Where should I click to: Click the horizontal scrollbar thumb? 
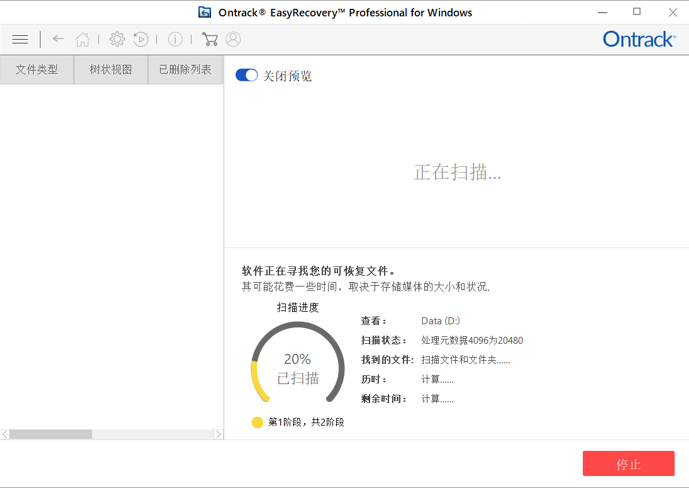pos(51,435)
